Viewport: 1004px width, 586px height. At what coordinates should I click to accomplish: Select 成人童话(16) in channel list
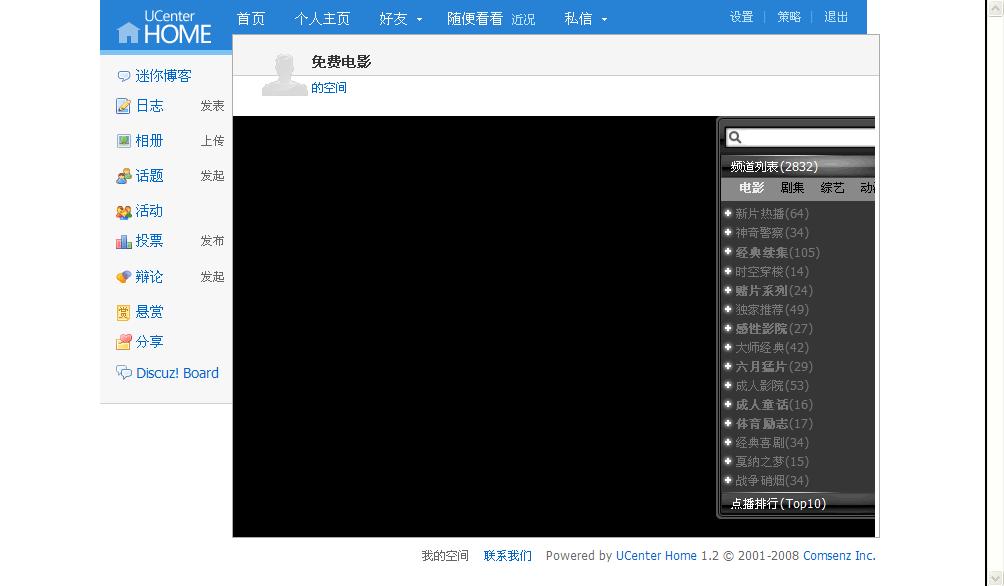point(773,405)
